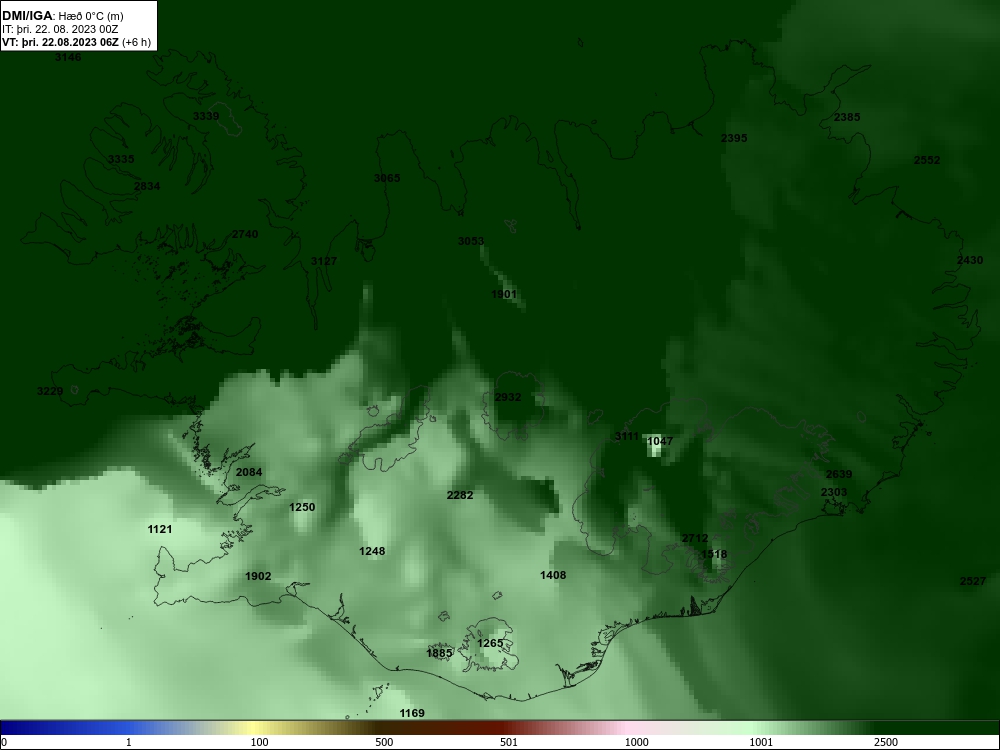Click the yellow section of the color scale
Viewport: 1000px width, 750px height.
255,728
